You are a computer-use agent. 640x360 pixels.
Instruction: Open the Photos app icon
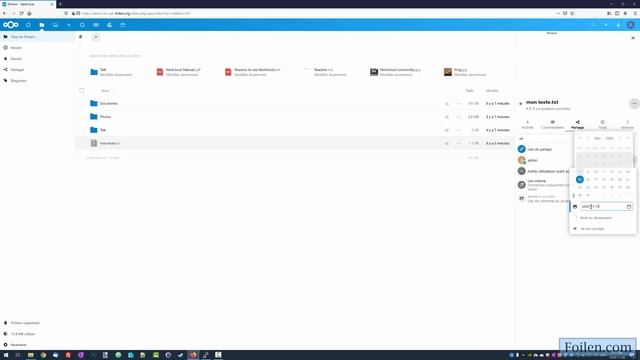coord(55,25)
